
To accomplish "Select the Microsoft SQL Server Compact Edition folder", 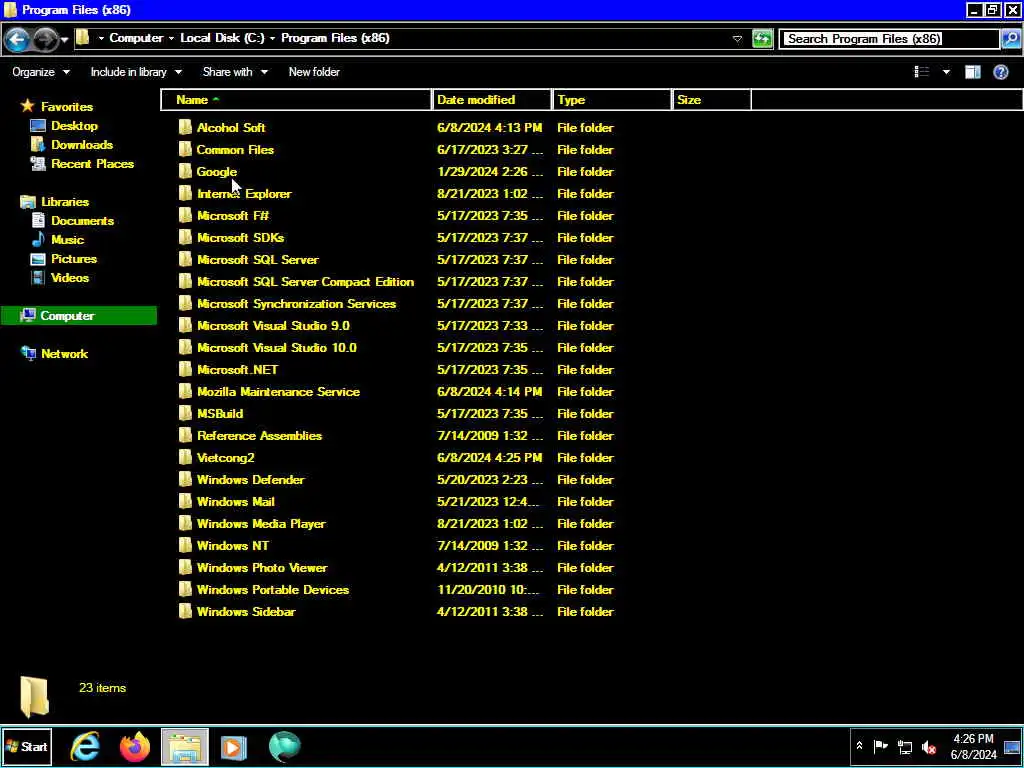I will coord(306,281).
